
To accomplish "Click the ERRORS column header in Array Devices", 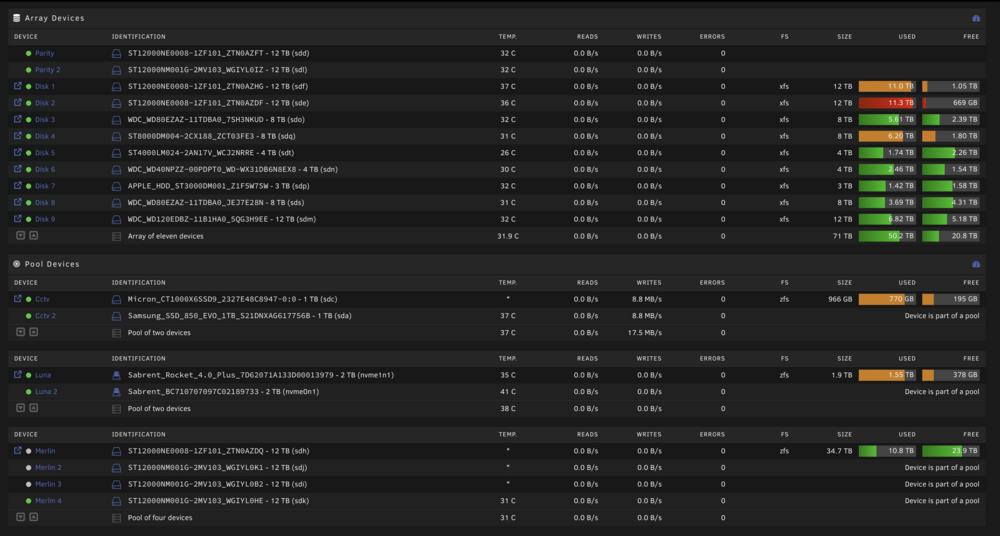I will pos(712,36).
